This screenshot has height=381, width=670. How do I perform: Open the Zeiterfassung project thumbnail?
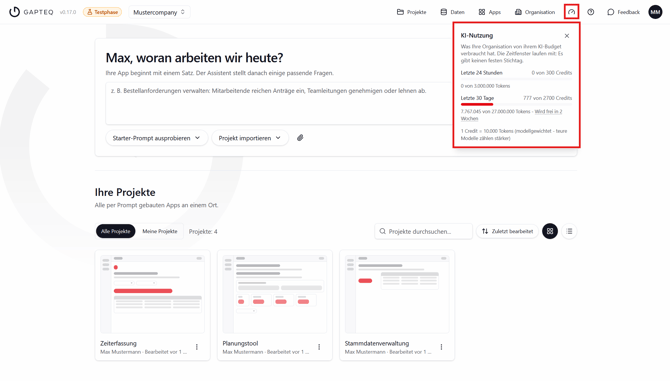coord(153,294)
